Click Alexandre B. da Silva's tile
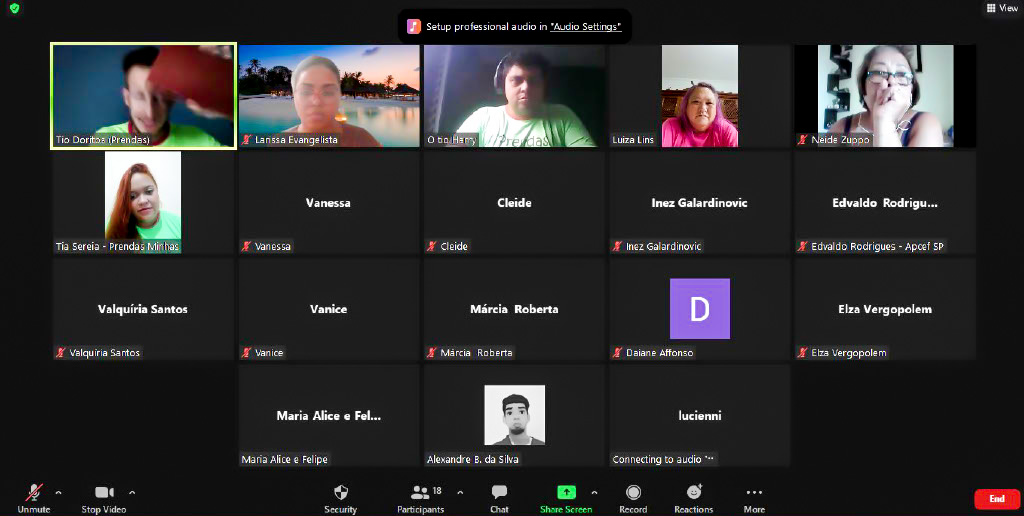Image resolution: width=1024 pixels, height=516 pixels. point(514,415)
